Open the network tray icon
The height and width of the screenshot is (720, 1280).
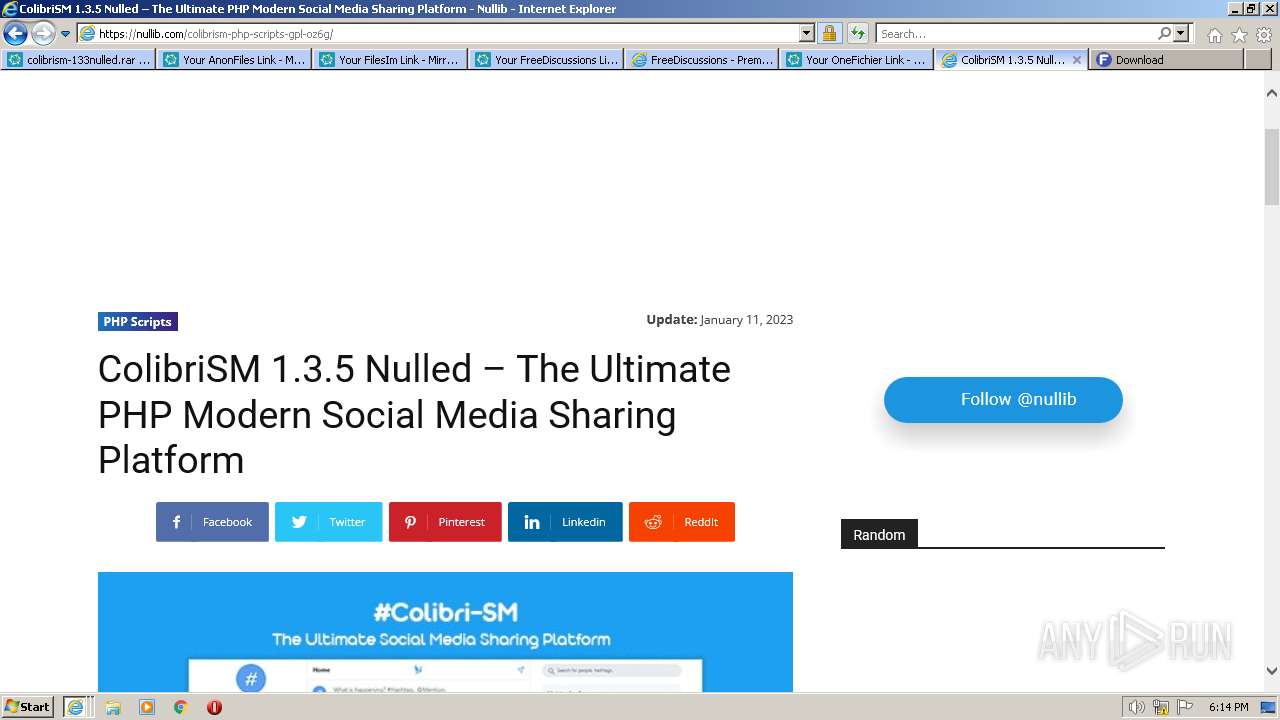point(1161,707)
